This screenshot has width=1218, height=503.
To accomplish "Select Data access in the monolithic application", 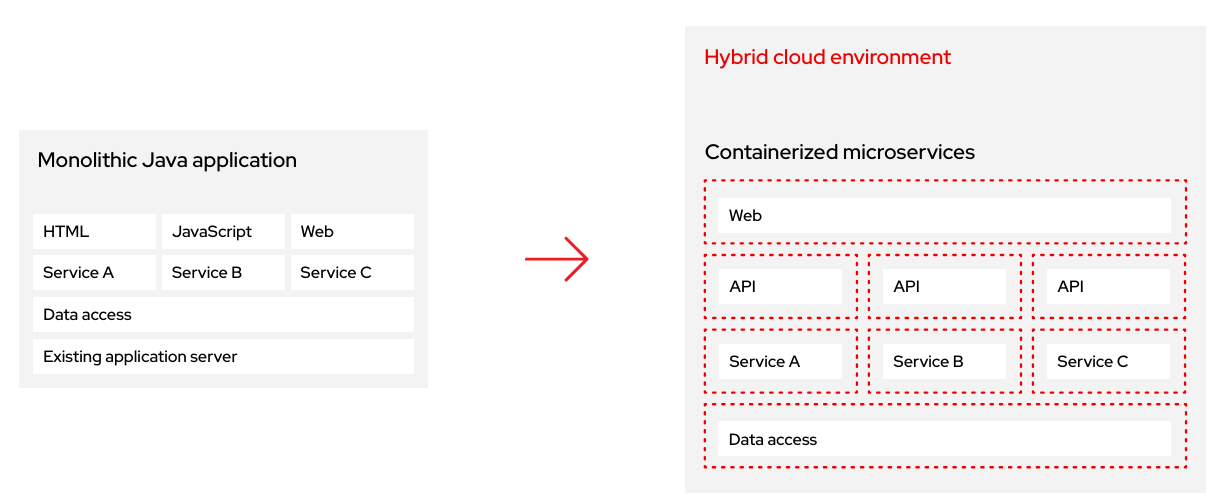I will tap(223, 314).
